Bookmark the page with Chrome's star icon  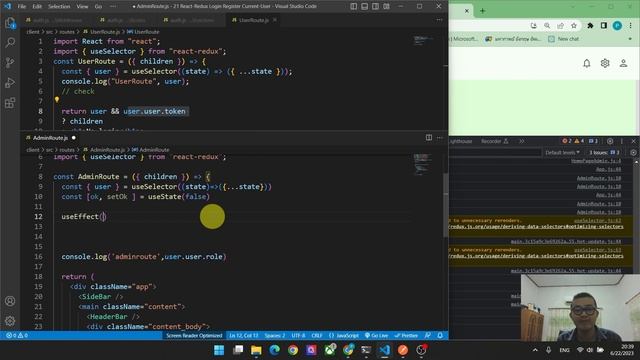pyautogui.click(x=574, y=26)
